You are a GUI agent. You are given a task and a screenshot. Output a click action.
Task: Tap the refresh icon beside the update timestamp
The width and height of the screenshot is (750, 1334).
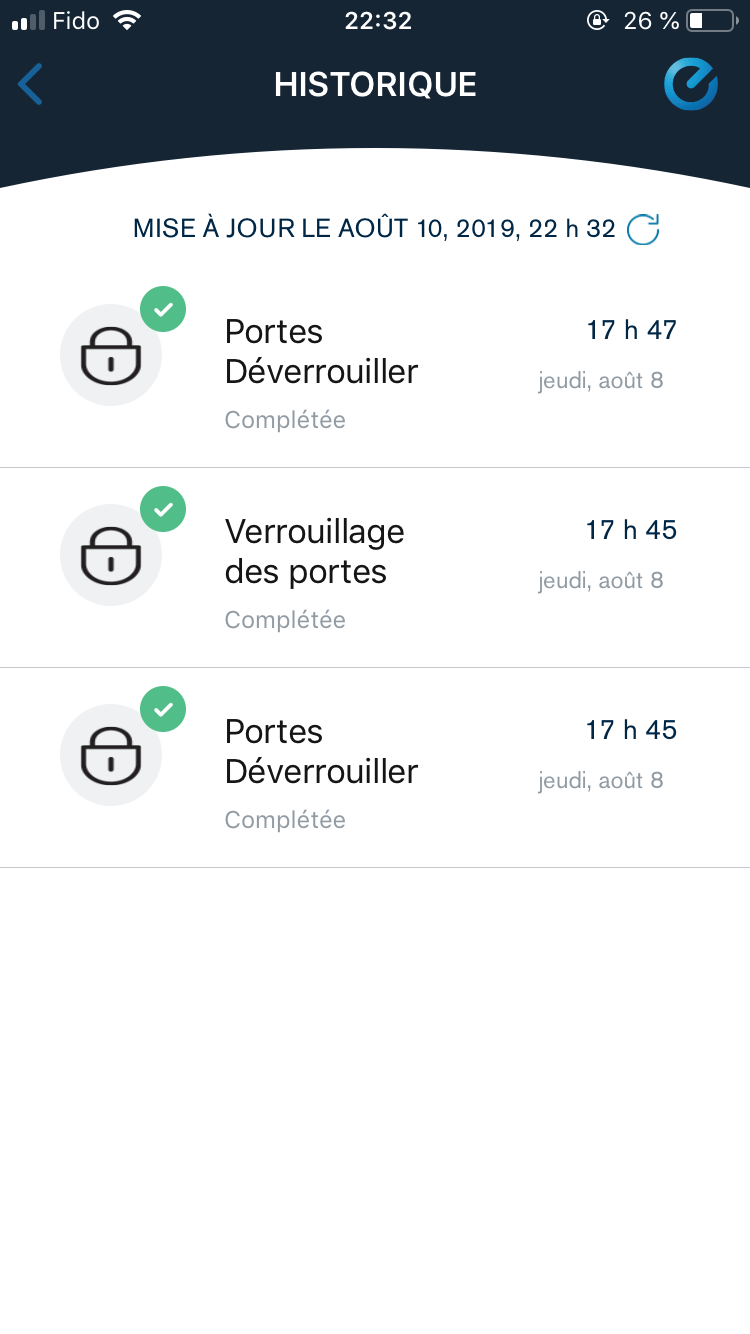643,229
